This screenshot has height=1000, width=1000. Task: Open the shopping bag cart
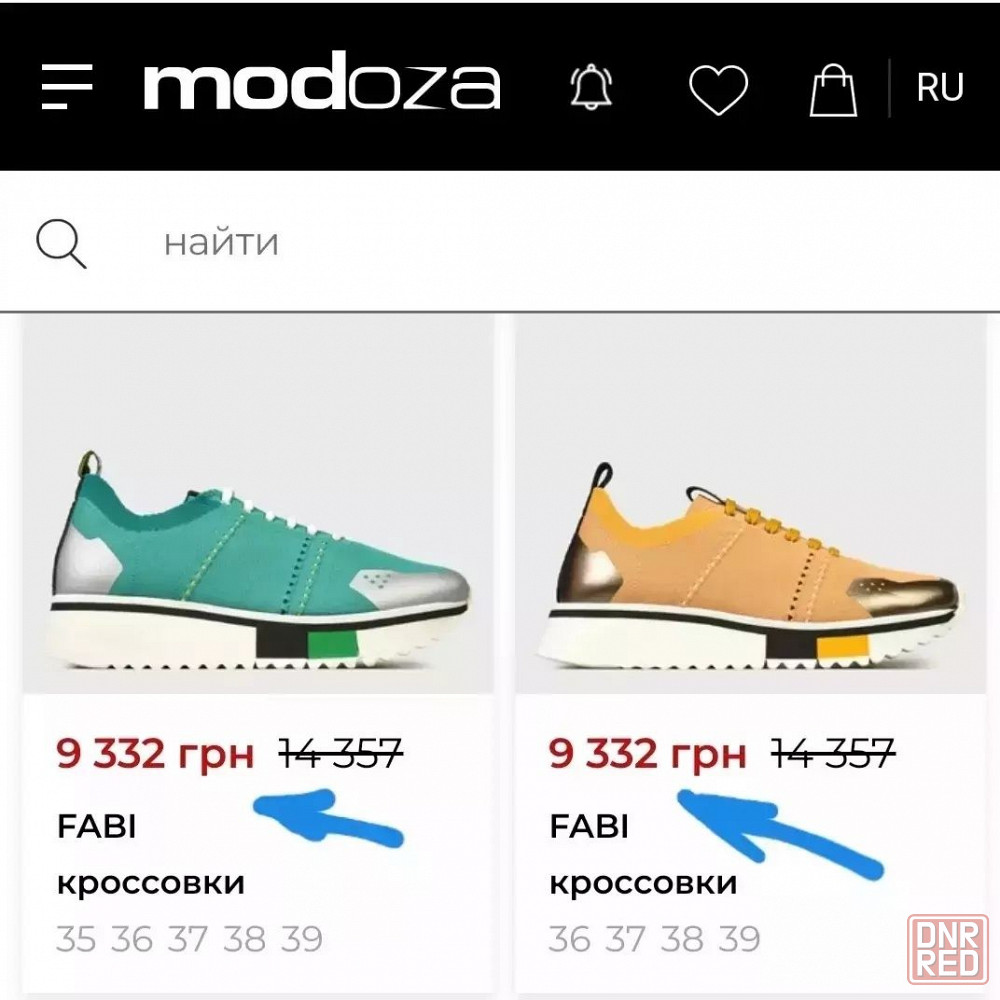pos(833,90)
